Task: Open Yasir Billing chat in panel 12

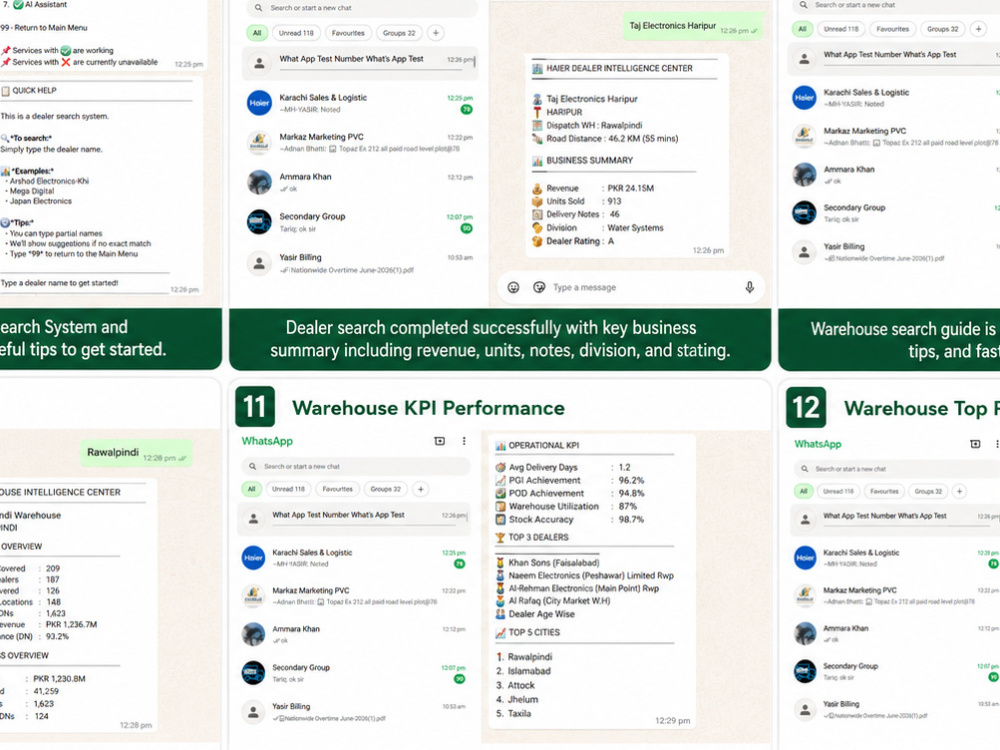Action: click(895, 709)
